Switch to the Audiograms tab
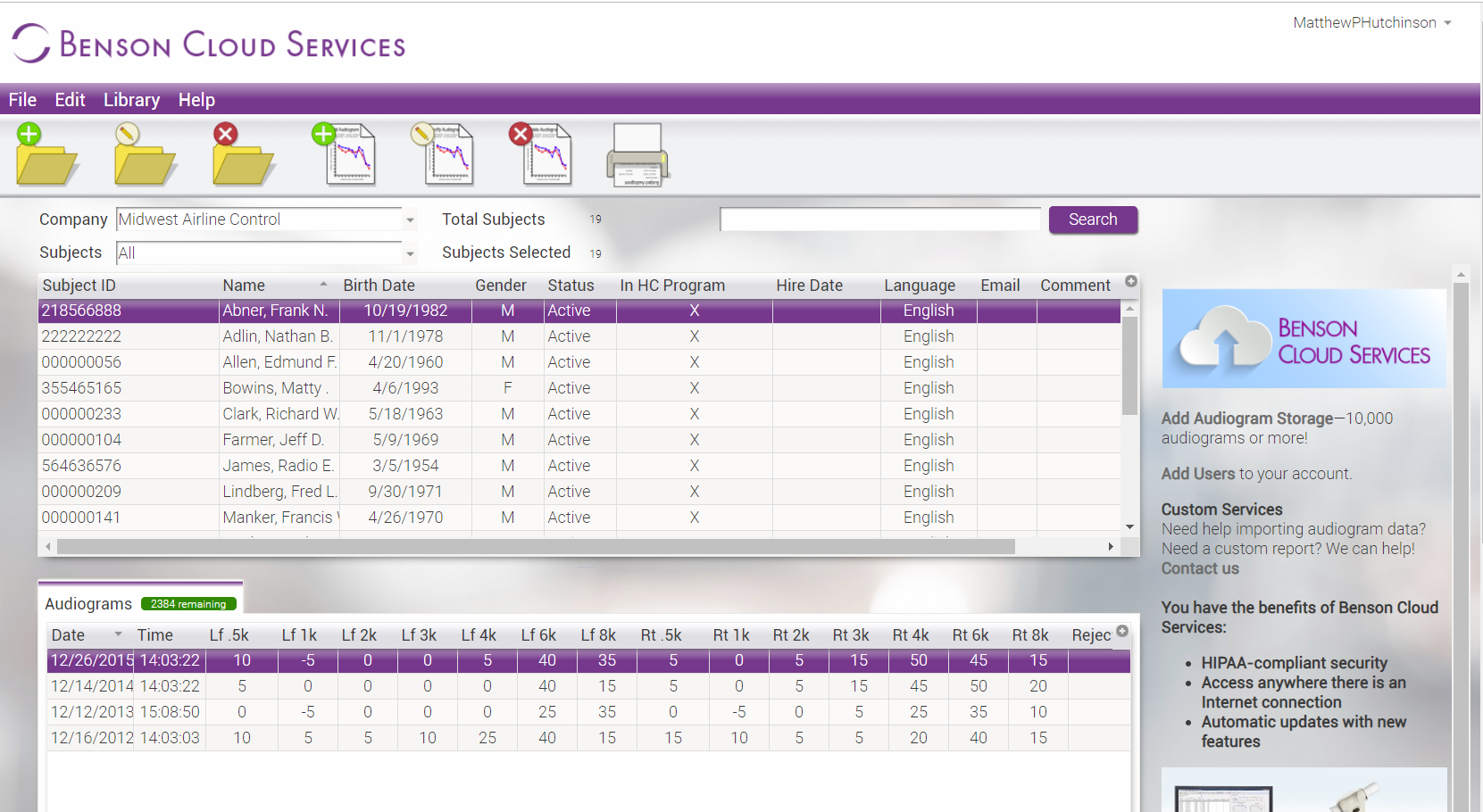The height and width of the screenshot is (812, 1483). (x=88, y=603)
